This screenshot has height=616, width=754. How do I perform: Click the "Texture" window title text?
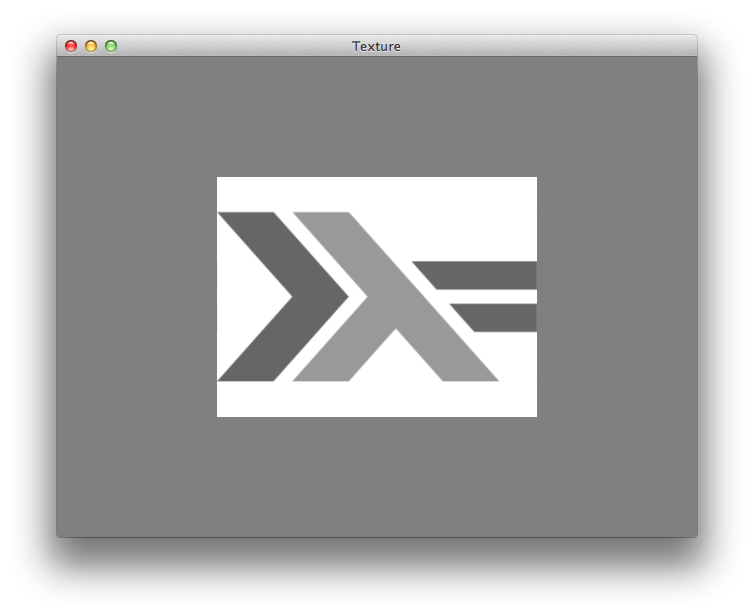[376, 46]
